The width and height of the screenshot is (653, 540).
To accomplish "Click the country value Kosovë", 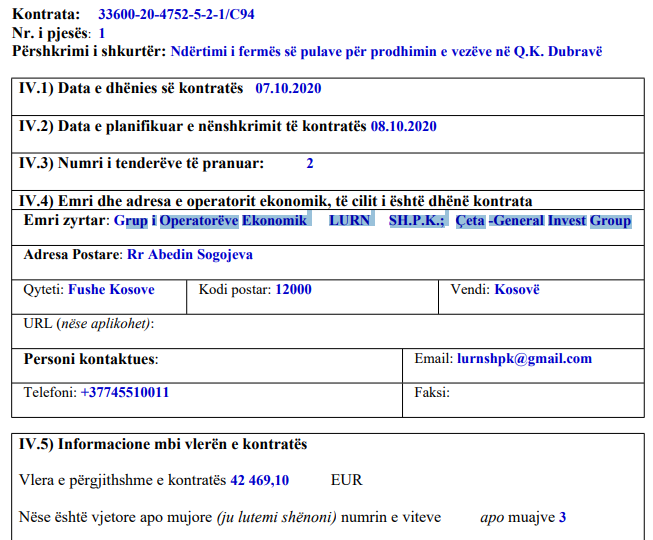I will 516,290.
